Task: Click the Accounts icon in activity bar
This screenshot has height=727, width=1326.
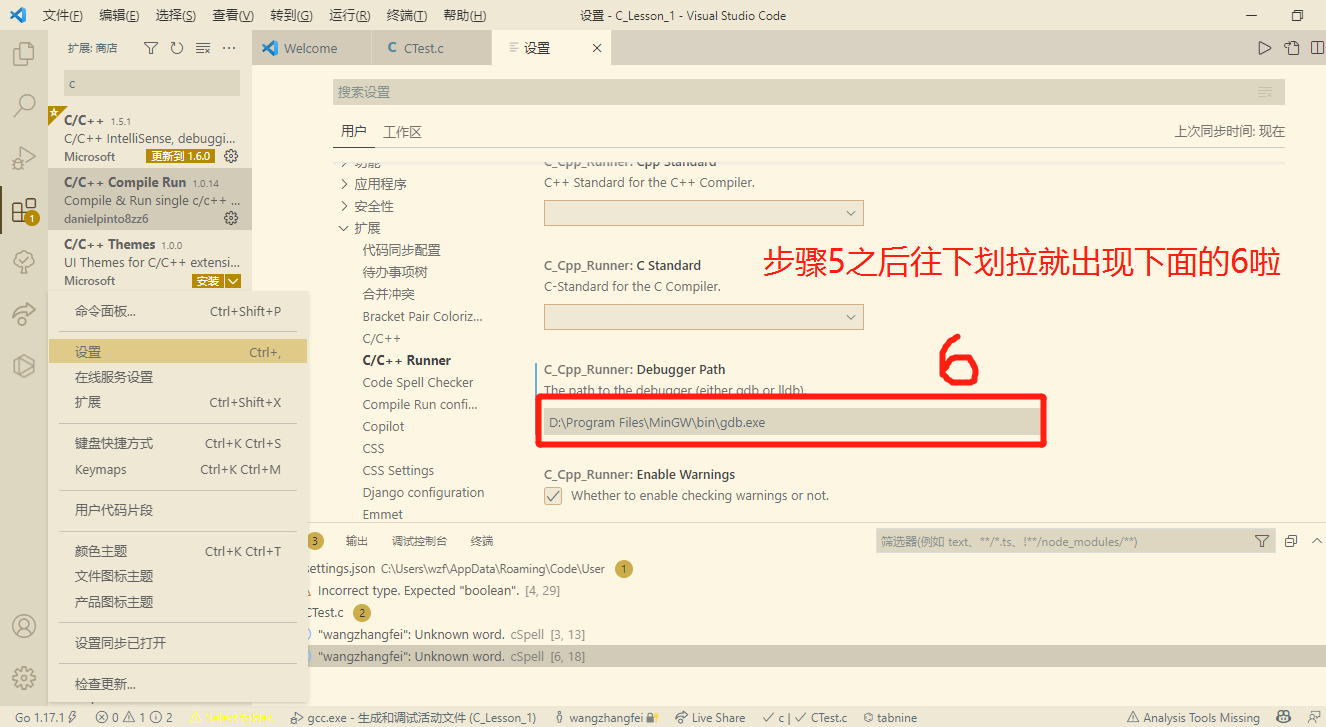Action: (24, 626)
